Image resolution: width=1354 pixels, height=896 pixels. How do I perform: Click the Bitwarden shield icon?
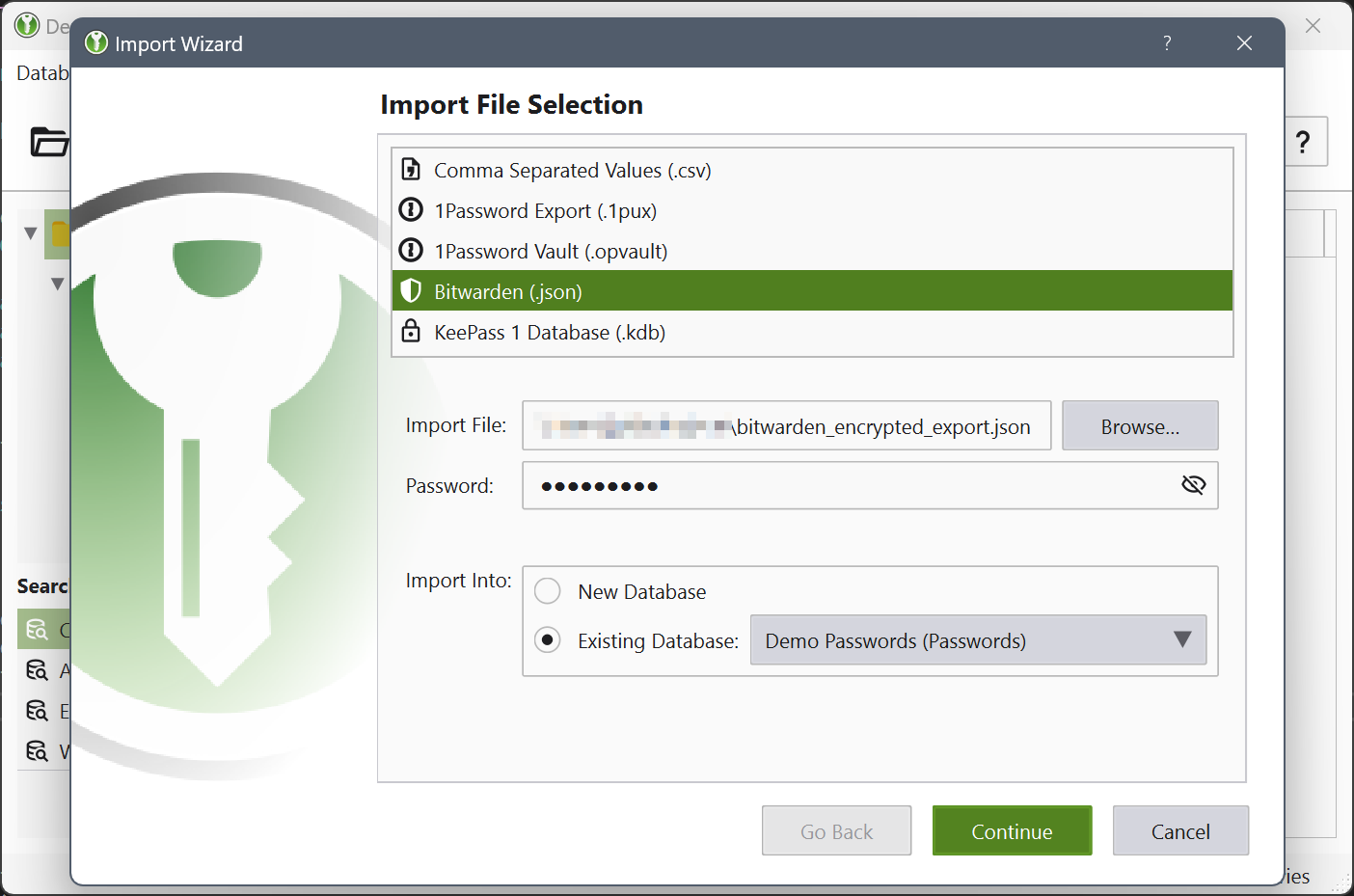[411, 290]
